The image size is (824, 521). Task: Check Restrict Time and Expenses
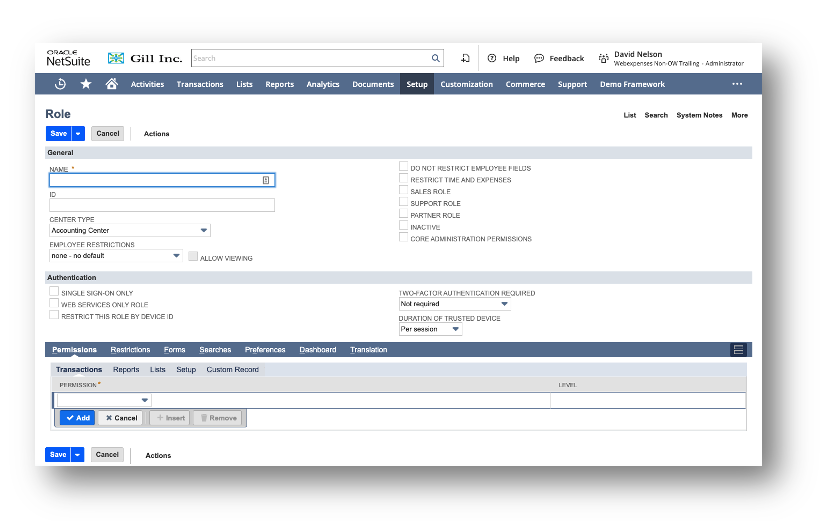[404, 179]
